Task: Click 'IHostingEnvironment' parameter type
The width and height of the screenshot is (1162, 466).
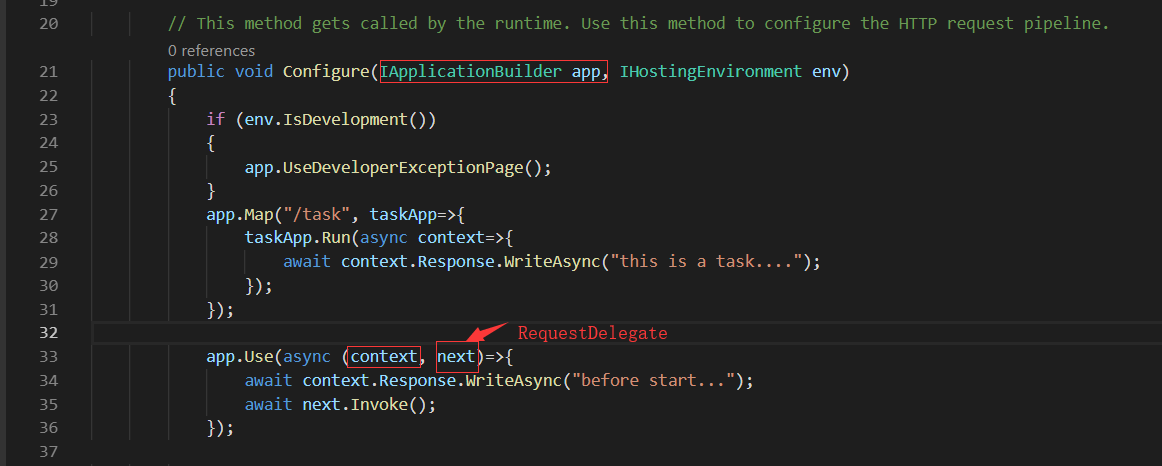Action: (711, 72)
